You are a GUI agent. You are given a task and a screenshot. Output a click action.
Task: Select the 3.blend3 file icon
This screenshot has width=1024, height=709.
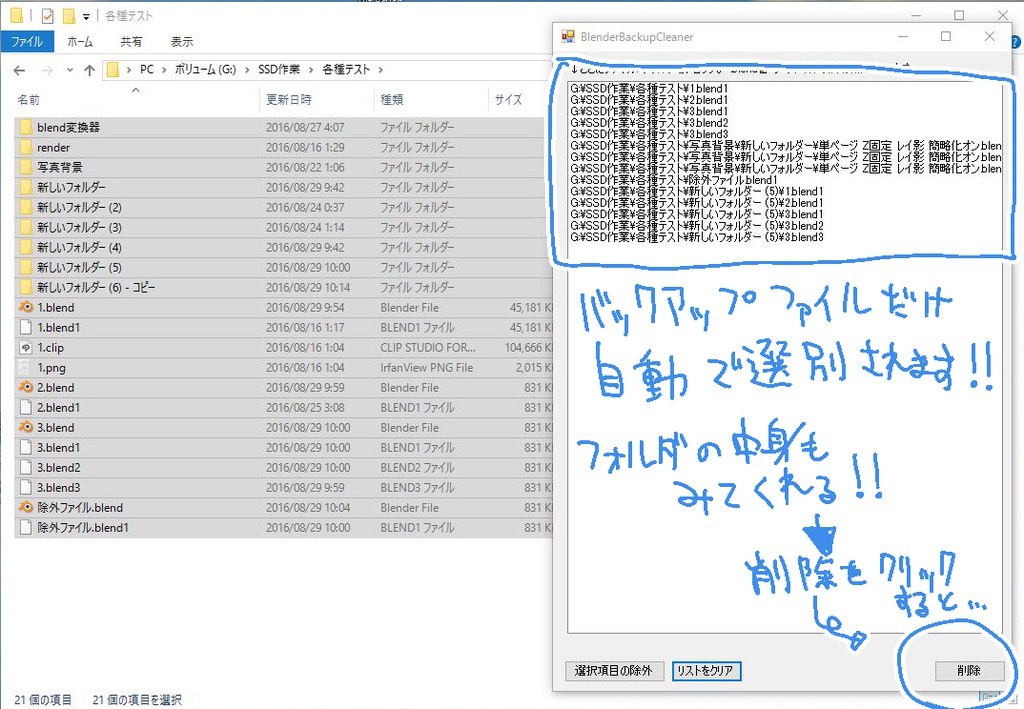pyautogui.click(x=25, y=488)
